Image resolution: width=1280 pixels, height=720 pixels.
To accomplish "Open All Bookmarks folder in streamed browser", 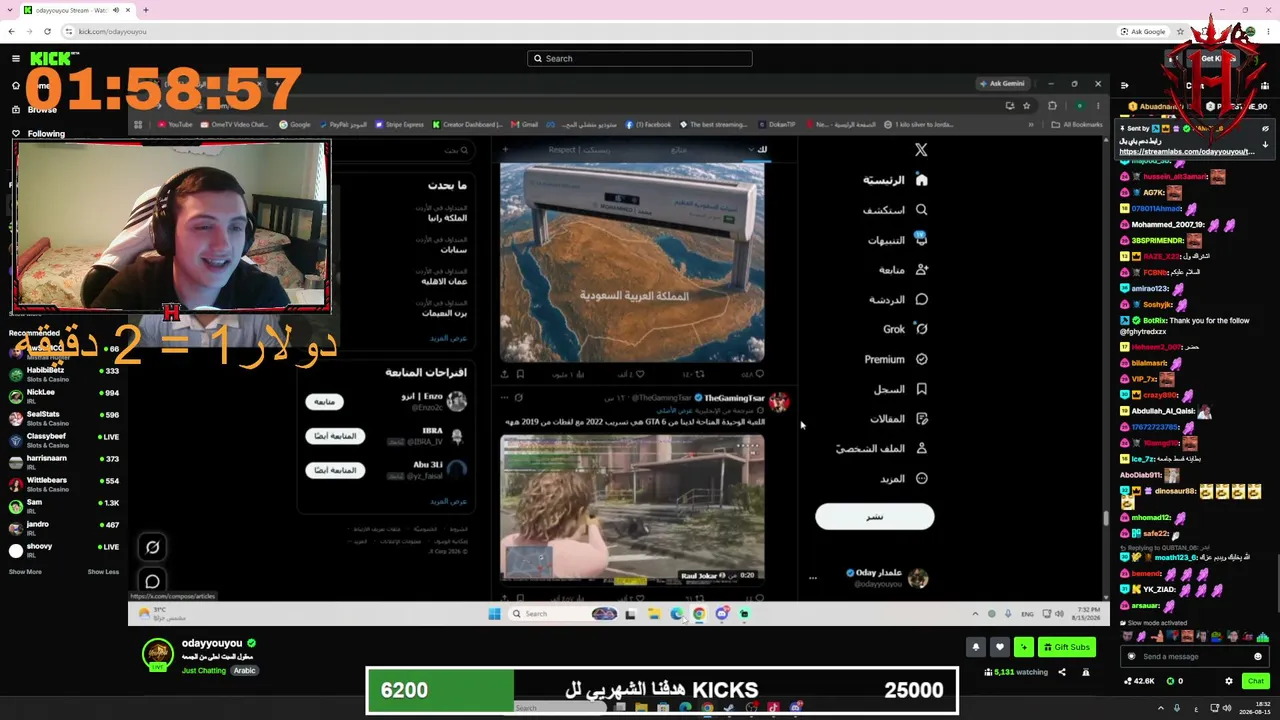I will tap(1076, 125).
